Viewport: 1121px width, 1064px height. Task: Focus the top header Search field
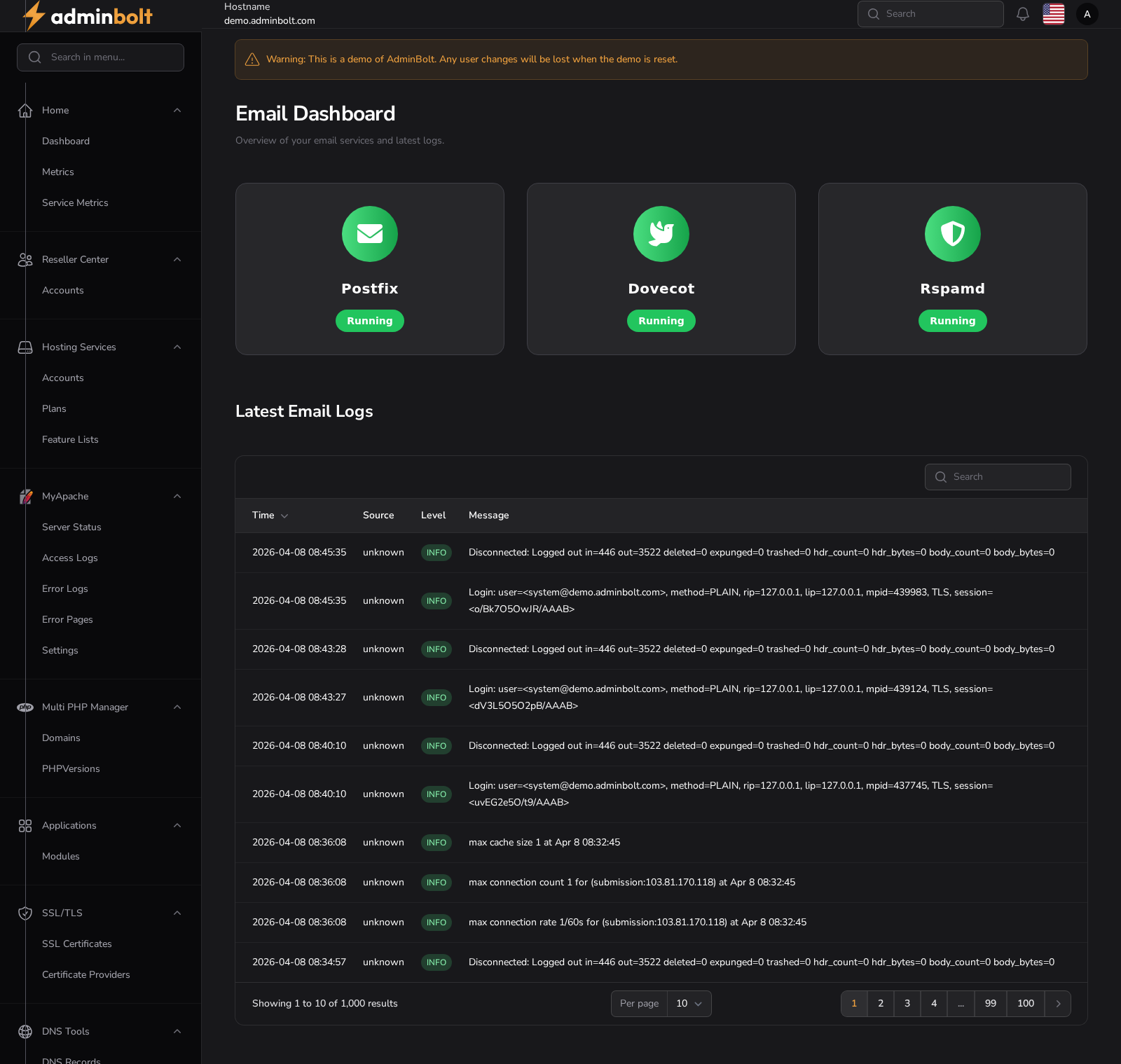(x=930, y=14)
